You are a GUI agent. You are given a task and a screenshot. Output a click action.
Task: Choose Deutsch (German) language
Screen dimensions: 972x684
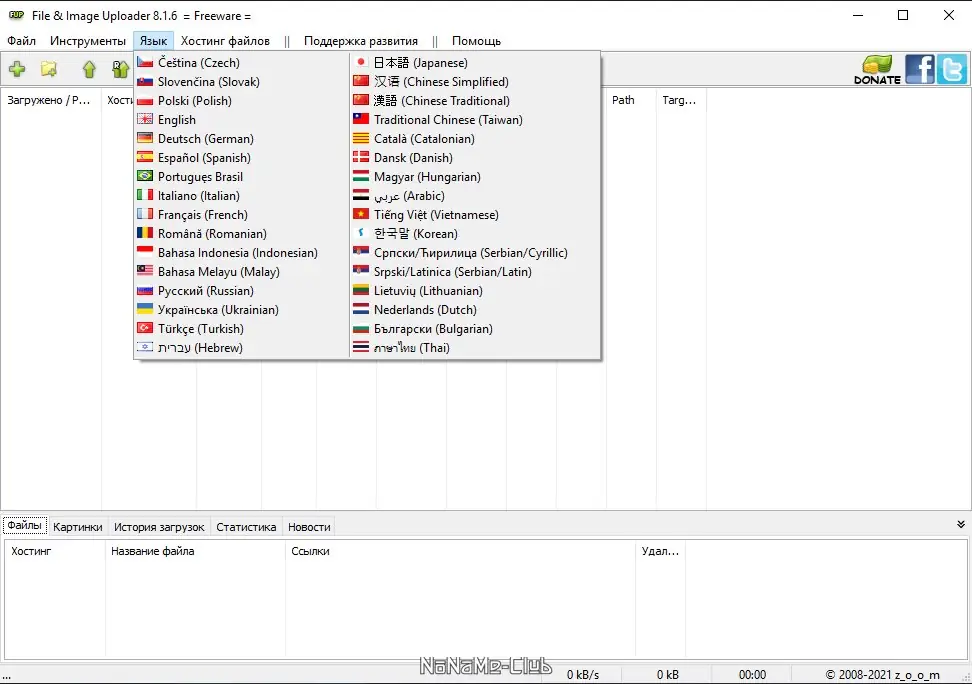[242, 139]
